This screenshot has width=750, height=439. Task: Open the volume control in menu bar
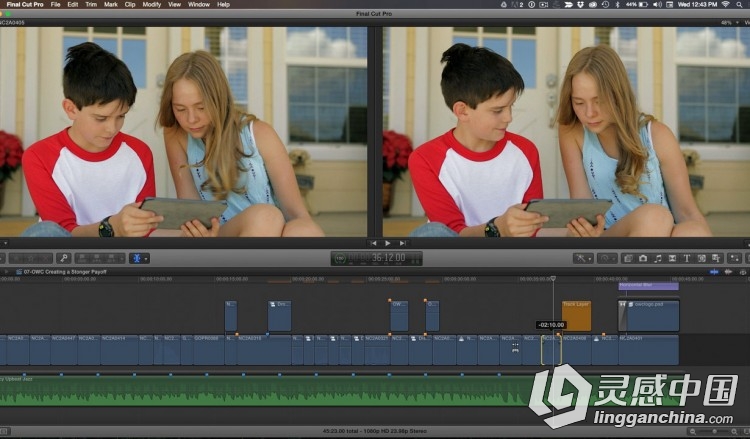[657, 4]
